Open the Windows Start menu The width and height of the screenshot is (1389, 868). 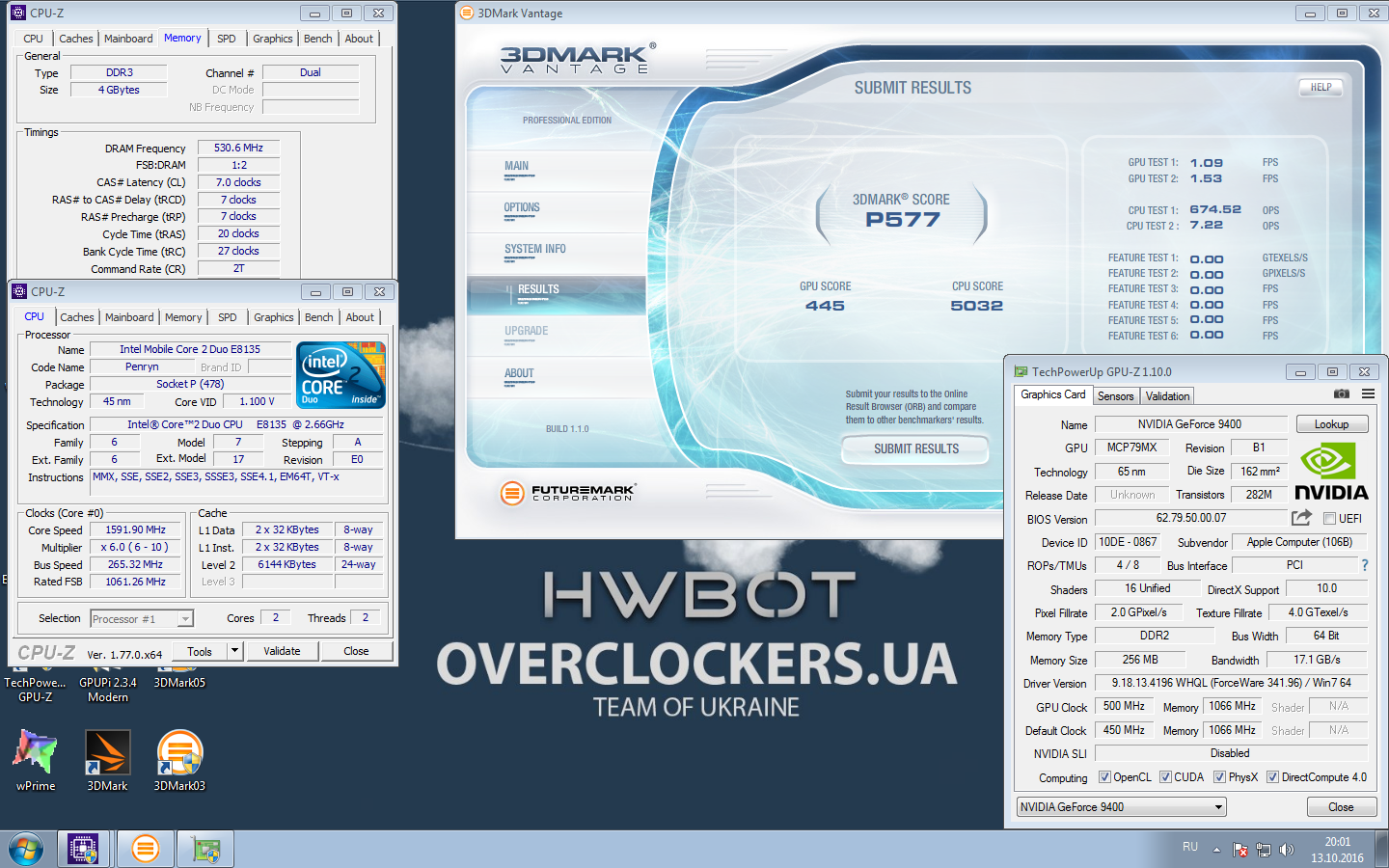tap(26, 850)
